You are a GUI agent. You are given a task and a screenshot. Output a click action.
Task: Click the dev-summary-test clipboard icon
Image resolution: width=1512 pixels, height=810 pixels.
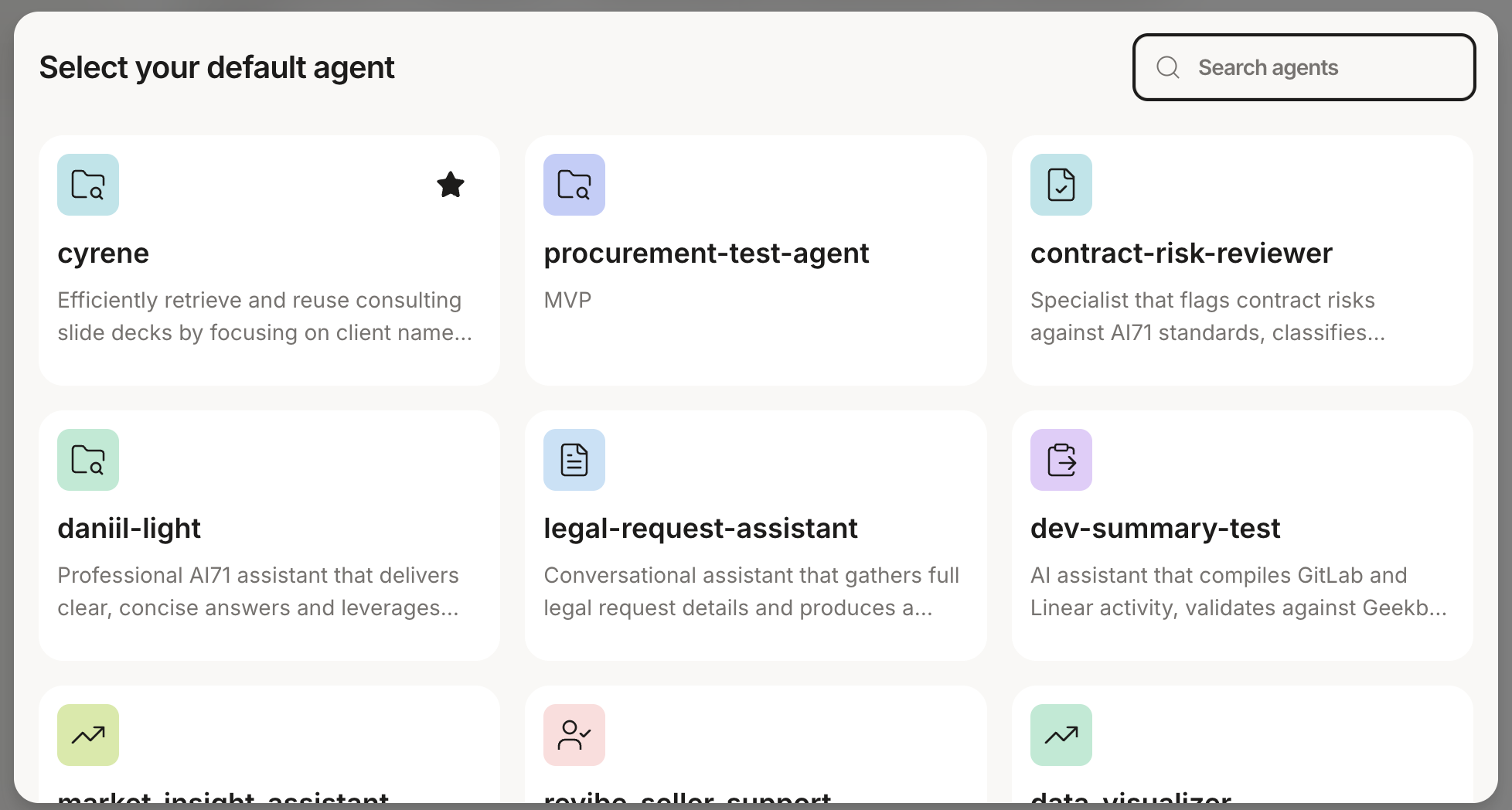pyautogui.click(x=1061, y=460)
